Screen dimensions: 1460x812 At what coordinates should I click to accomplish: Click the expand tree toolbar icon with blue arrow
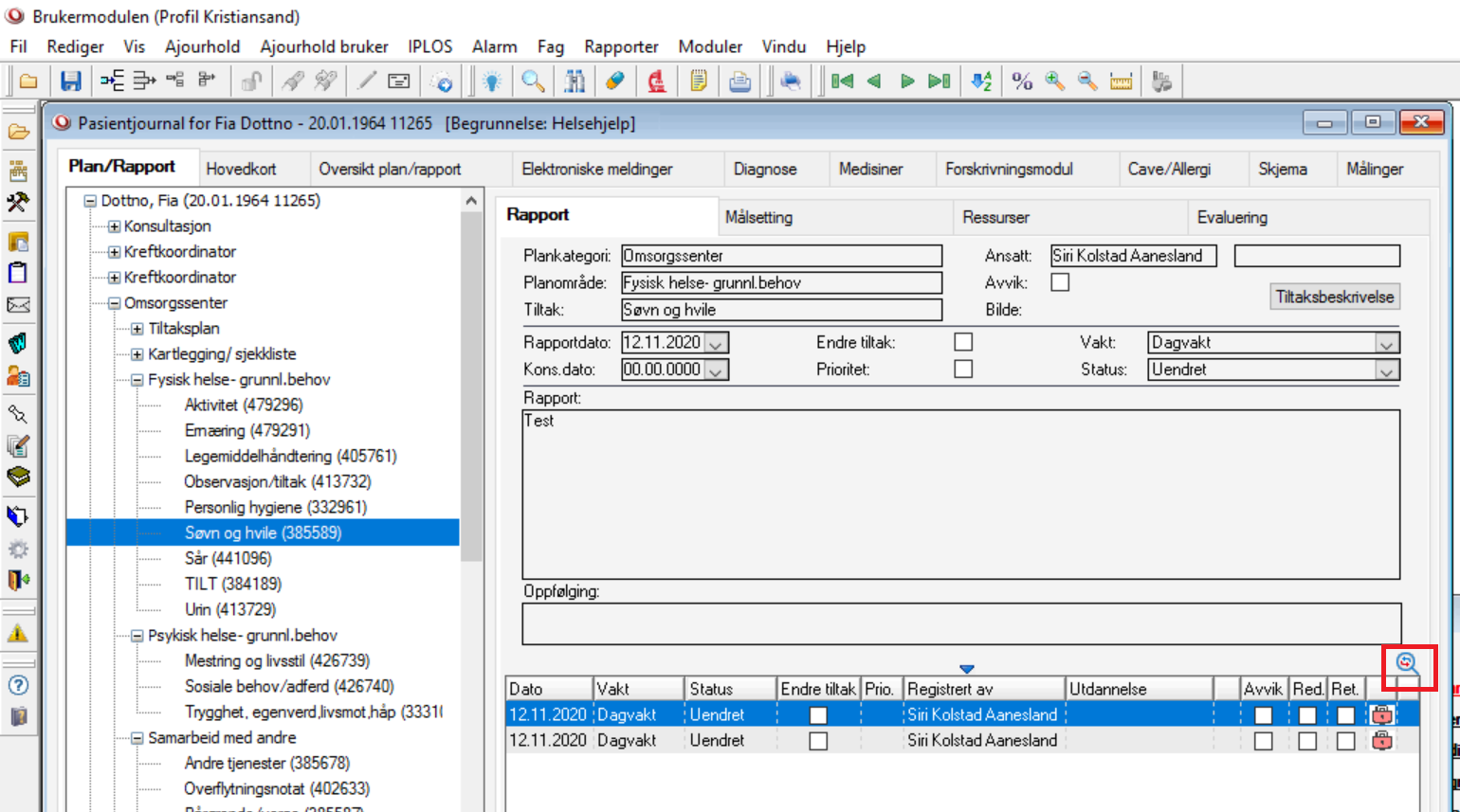point(112,81)
